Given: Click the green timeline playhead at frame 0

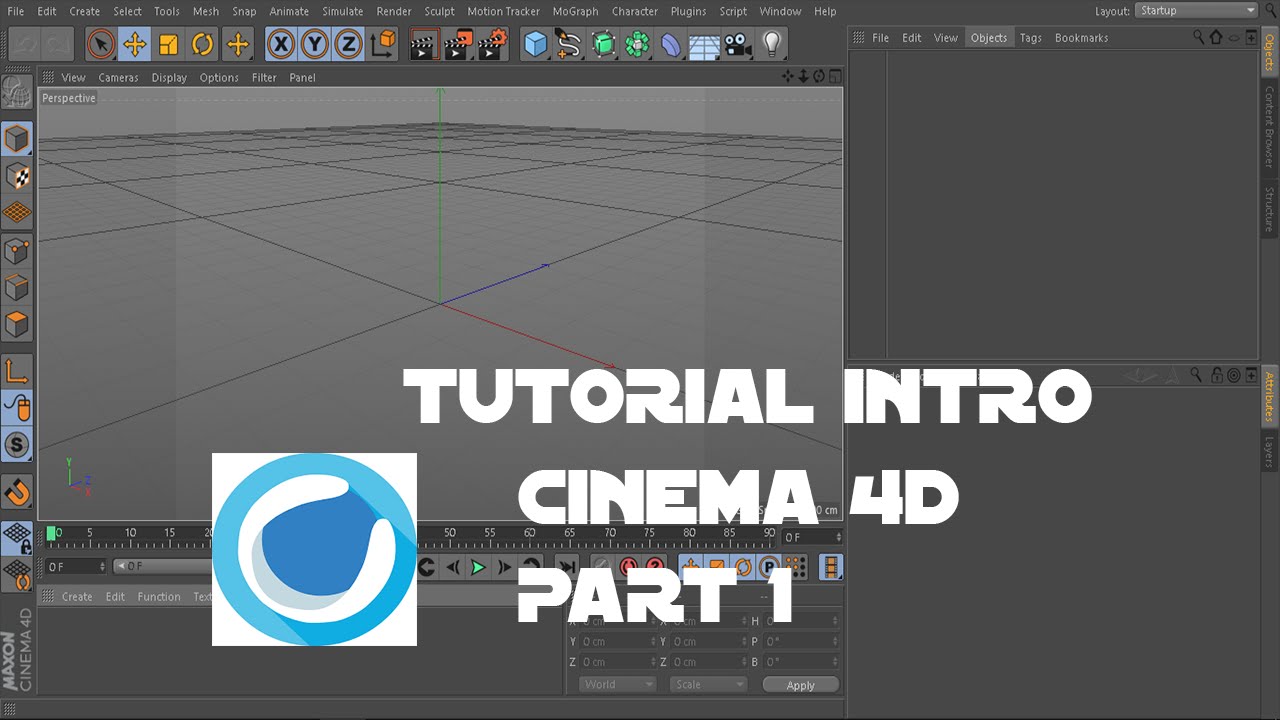Looking at the screenshot, I should point(51,534).
